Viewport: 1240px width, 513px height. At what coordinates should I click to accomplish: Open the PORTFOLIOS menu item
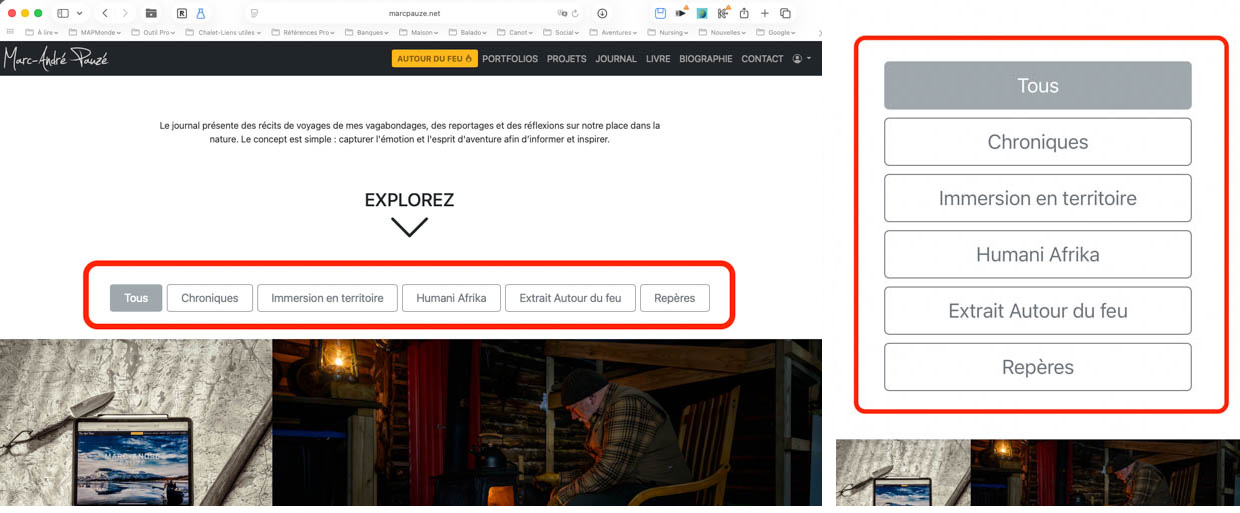coord(510,59)
